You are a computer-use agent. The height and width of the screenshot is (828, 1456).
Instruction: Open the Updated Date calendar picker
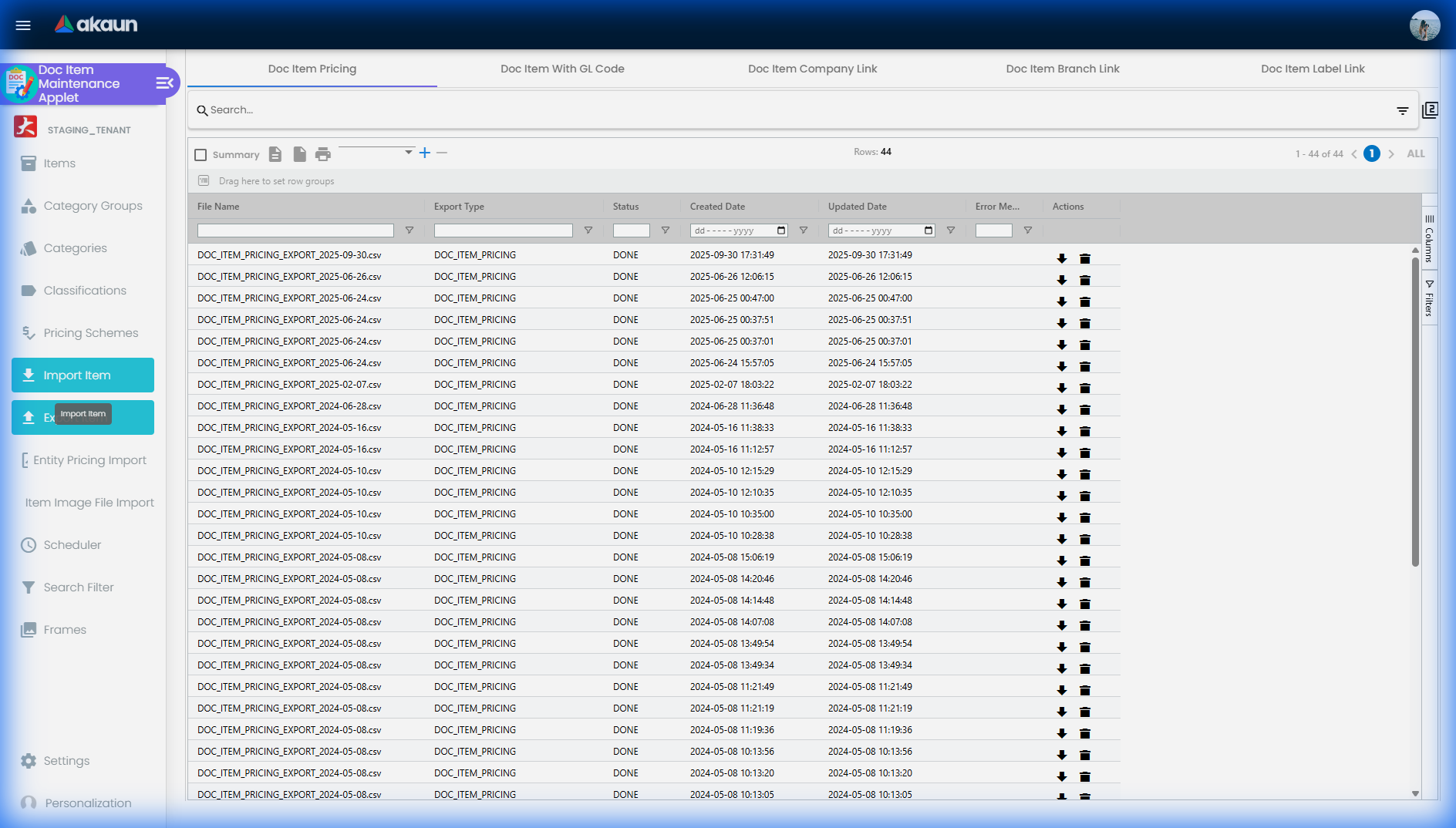[929, 231]
